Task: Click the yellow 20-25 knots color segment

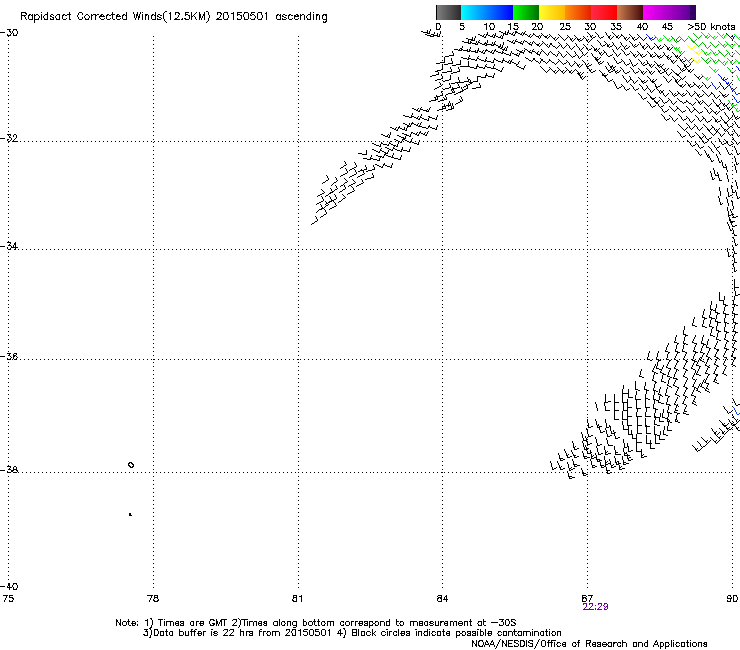Action: coord(552,12)
